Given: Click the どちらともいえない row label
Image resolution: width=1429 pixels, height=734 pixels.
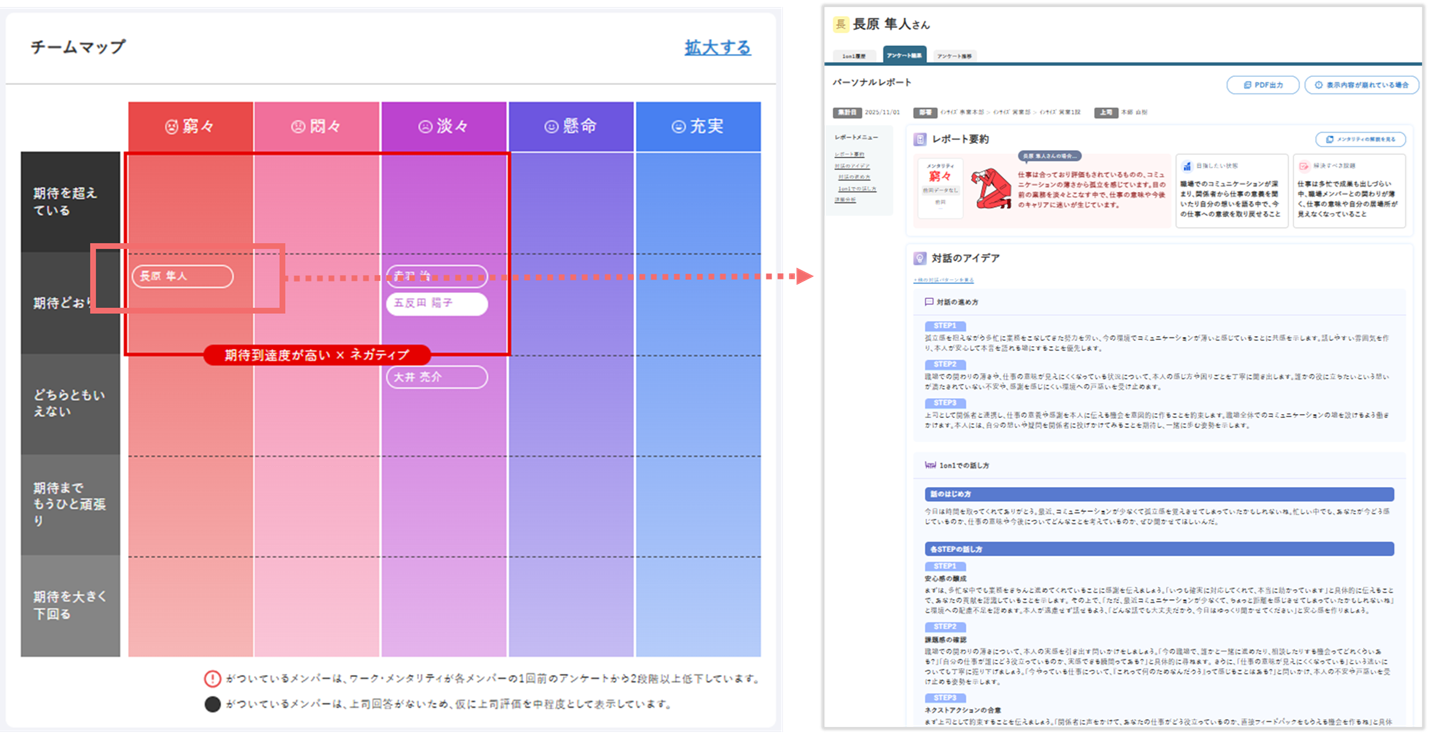Looking at the screenshot, I should 71,404.
